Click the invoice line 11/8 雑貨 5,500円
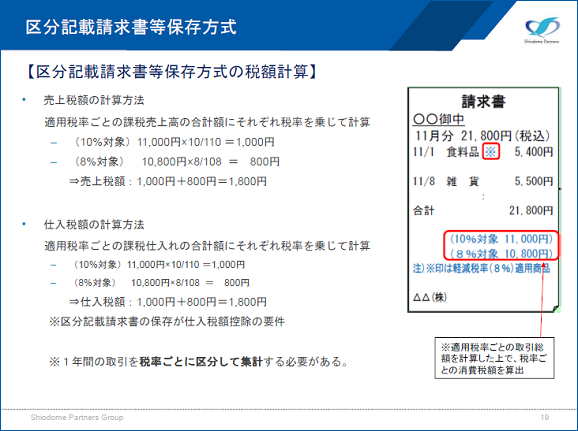This screenshot has width=578, height=431. [x=483, y=181]
